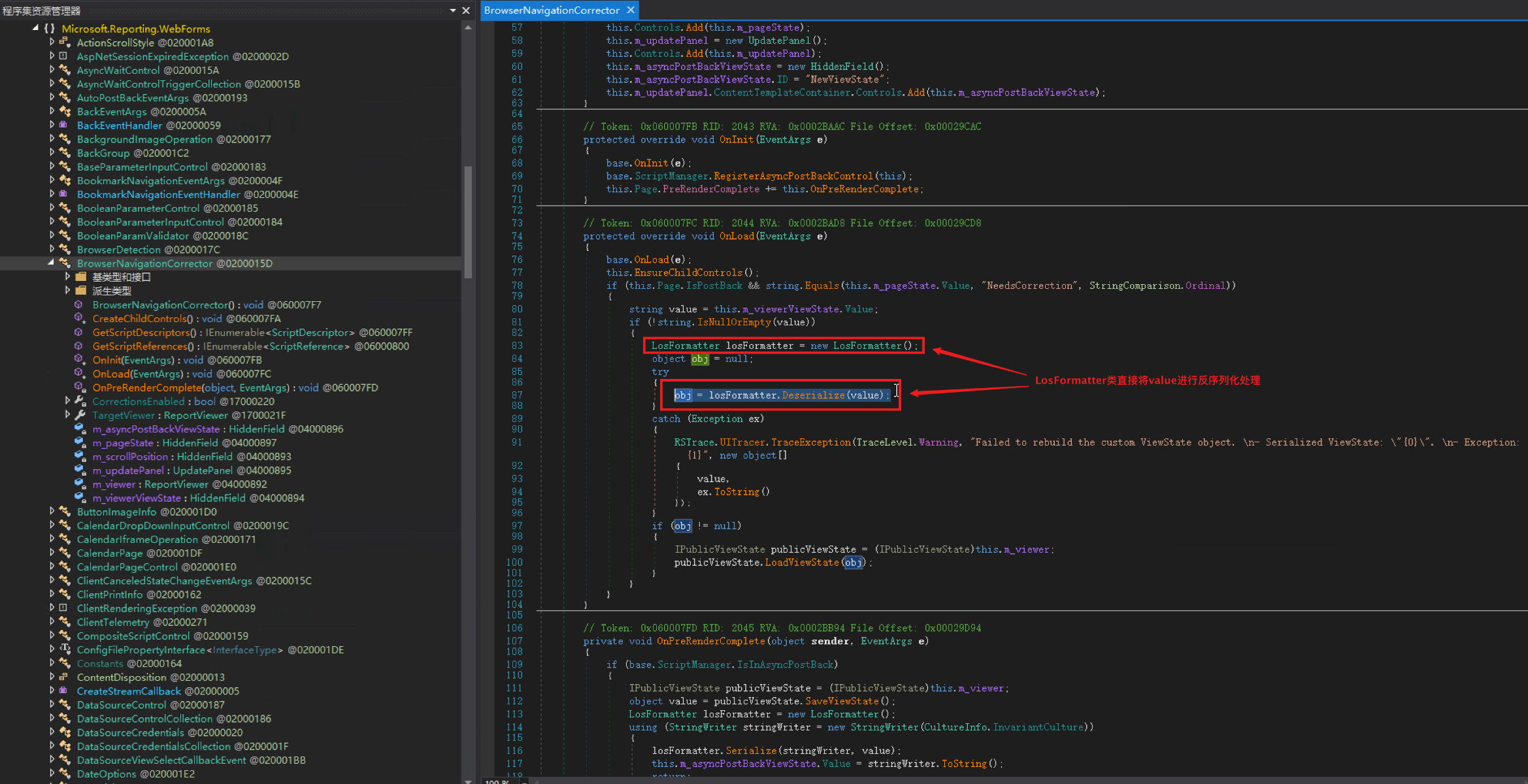Viewport: 1528px width, 784px height.
Task: Expand the 派生类型 folder node
Action: [x=67, y=291]
